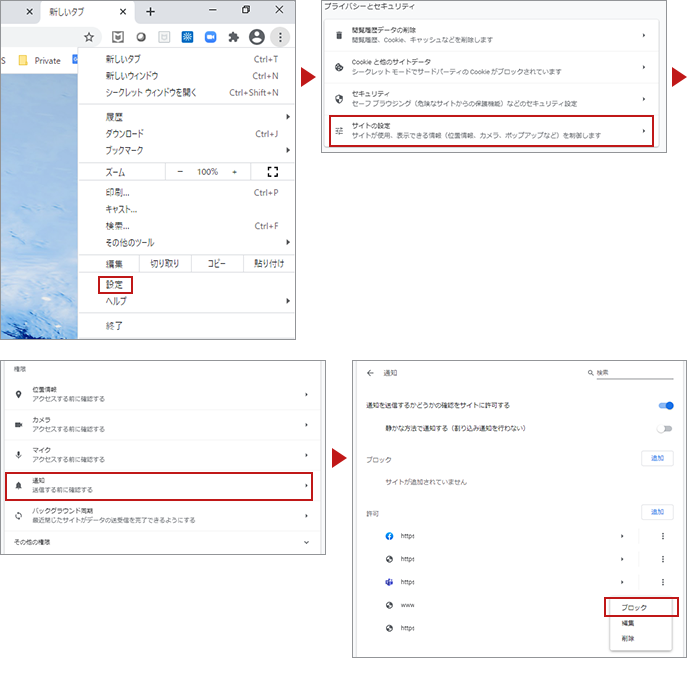Image resolution: width=687 pixels, height=673 pixels.
Task: Expand details of the Facebook site entry
Action: point(622,536)
